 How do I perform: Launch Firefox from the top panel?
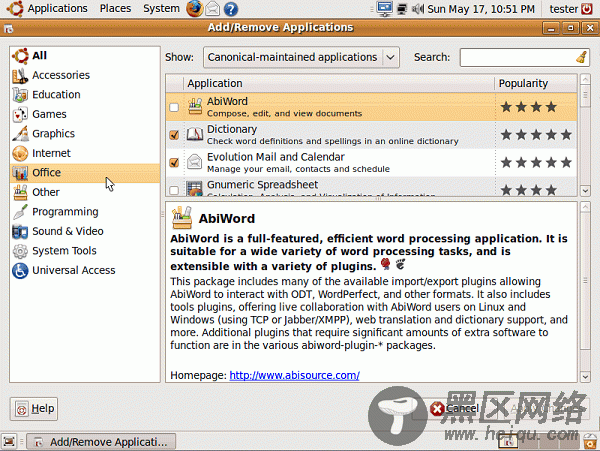pyautogui.click(x=194, y=8)
